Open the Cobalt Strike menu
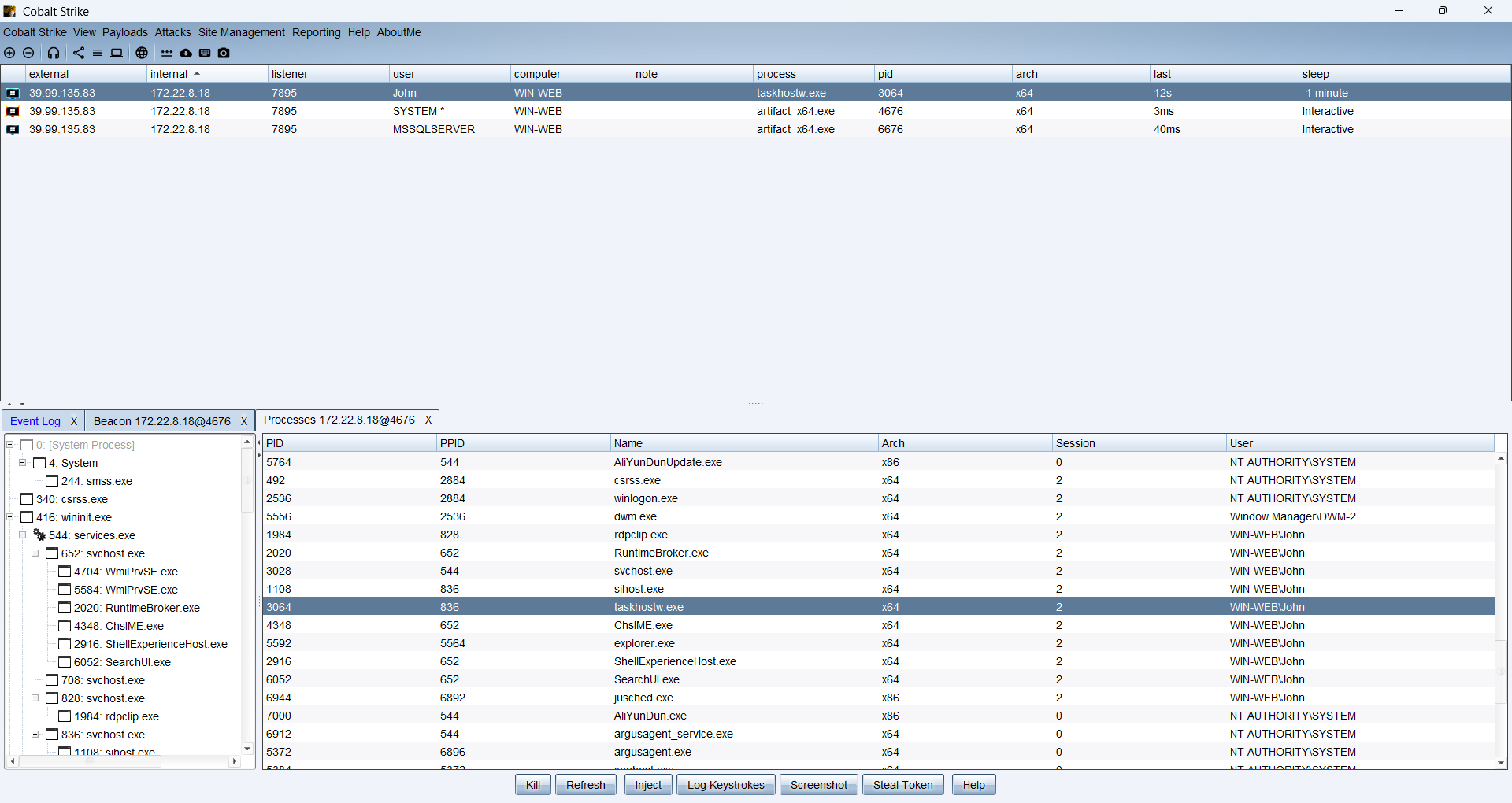This screenshot has height=803, width=1512. [35, 32]
